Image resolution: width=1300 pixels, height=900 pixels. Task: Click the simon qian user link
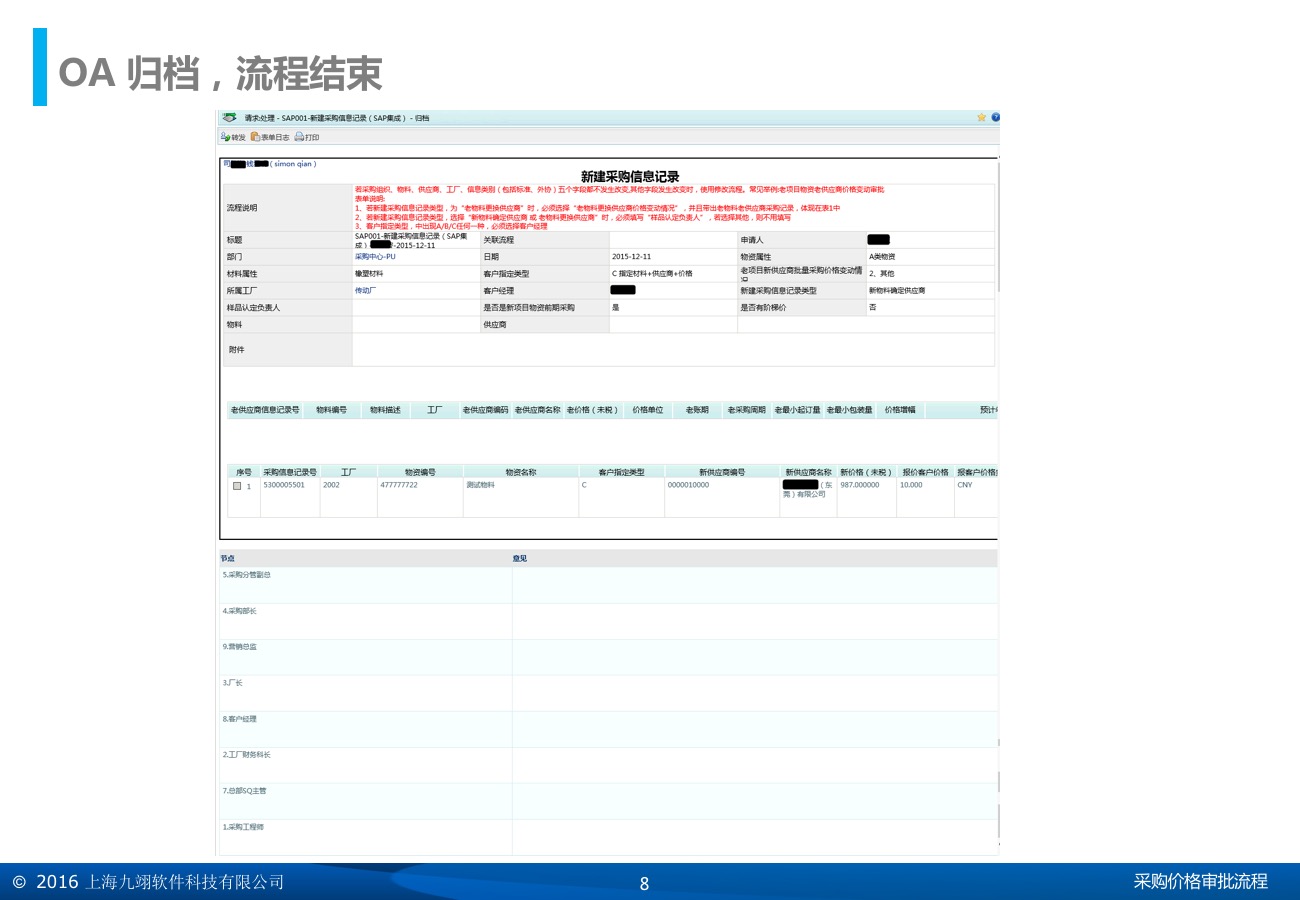[x=293, y=163]
